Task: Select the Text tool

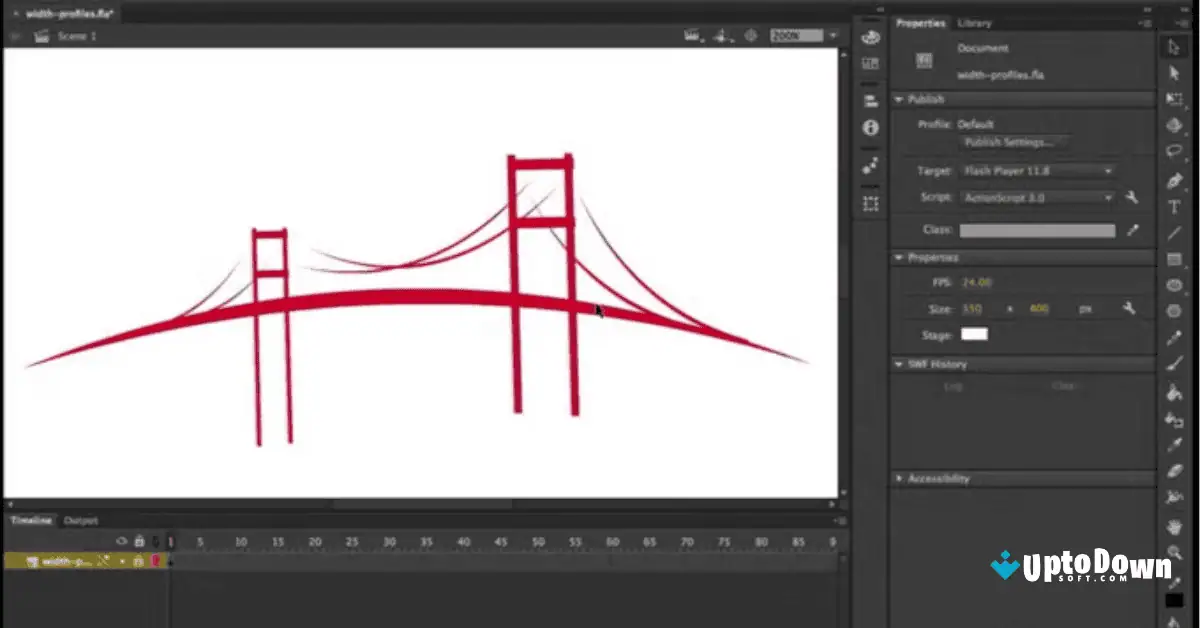Action: (x=1175, y=204)
